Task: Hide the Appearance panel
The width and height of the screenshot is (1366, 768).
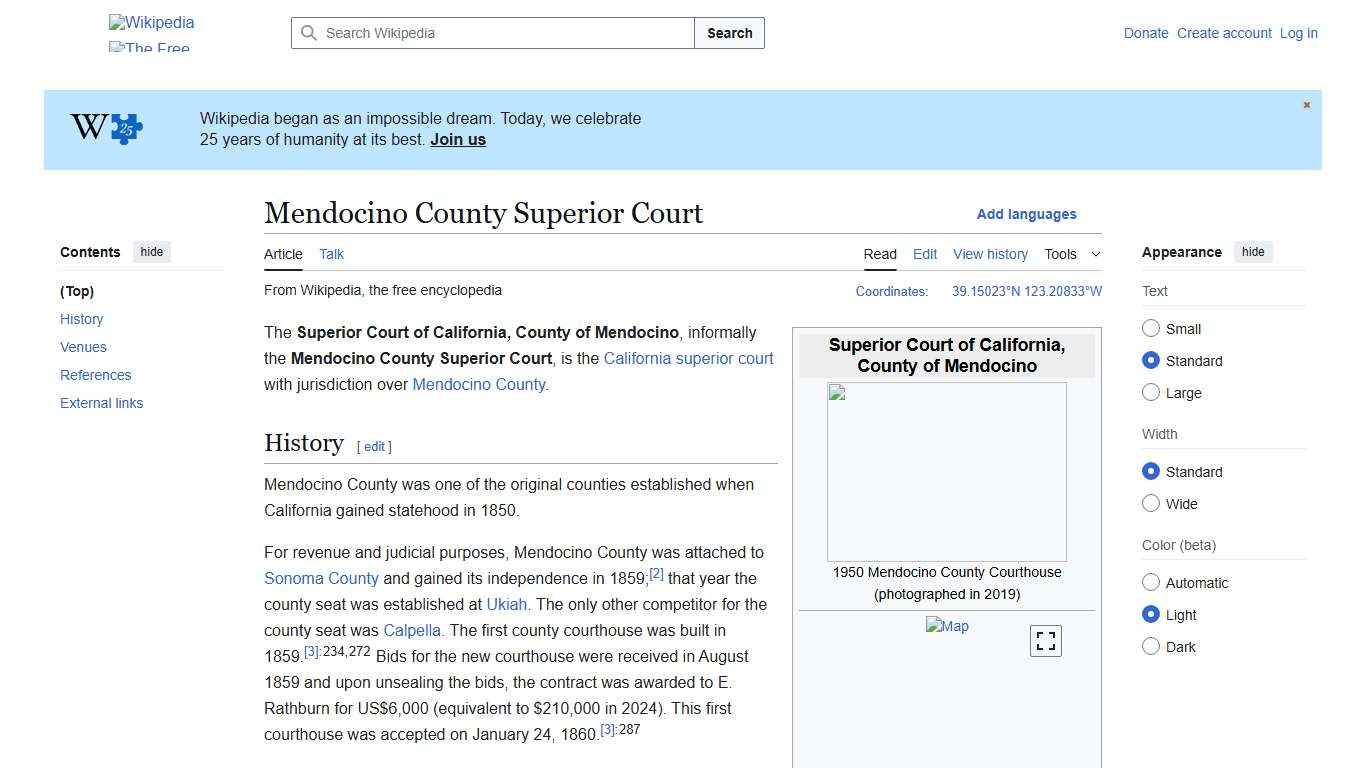Action: point(1253,251)
